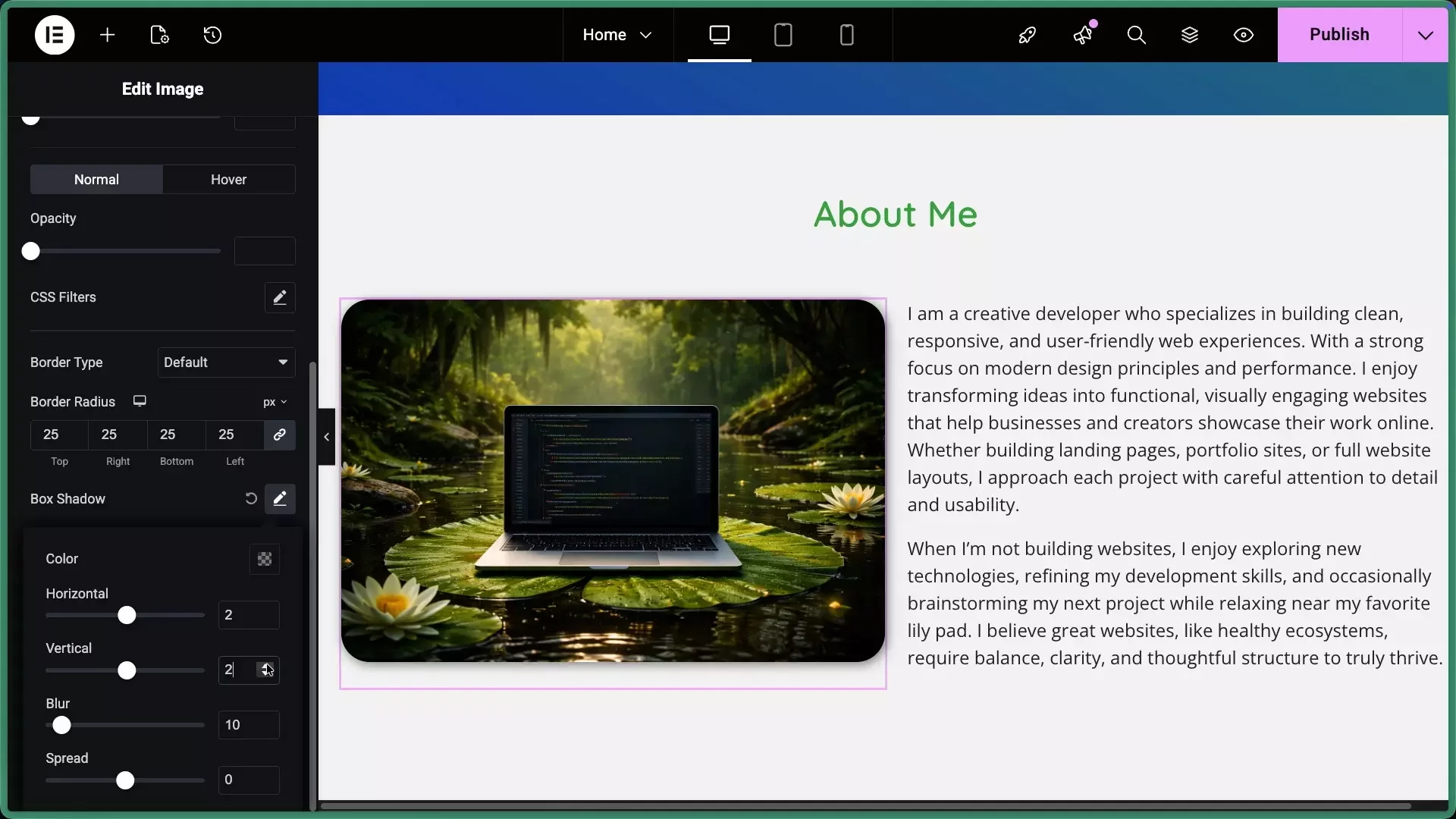Viewport: 1456px width, 819px height.
Task: Open Home page selector dropdown
Action: (617, 35)
